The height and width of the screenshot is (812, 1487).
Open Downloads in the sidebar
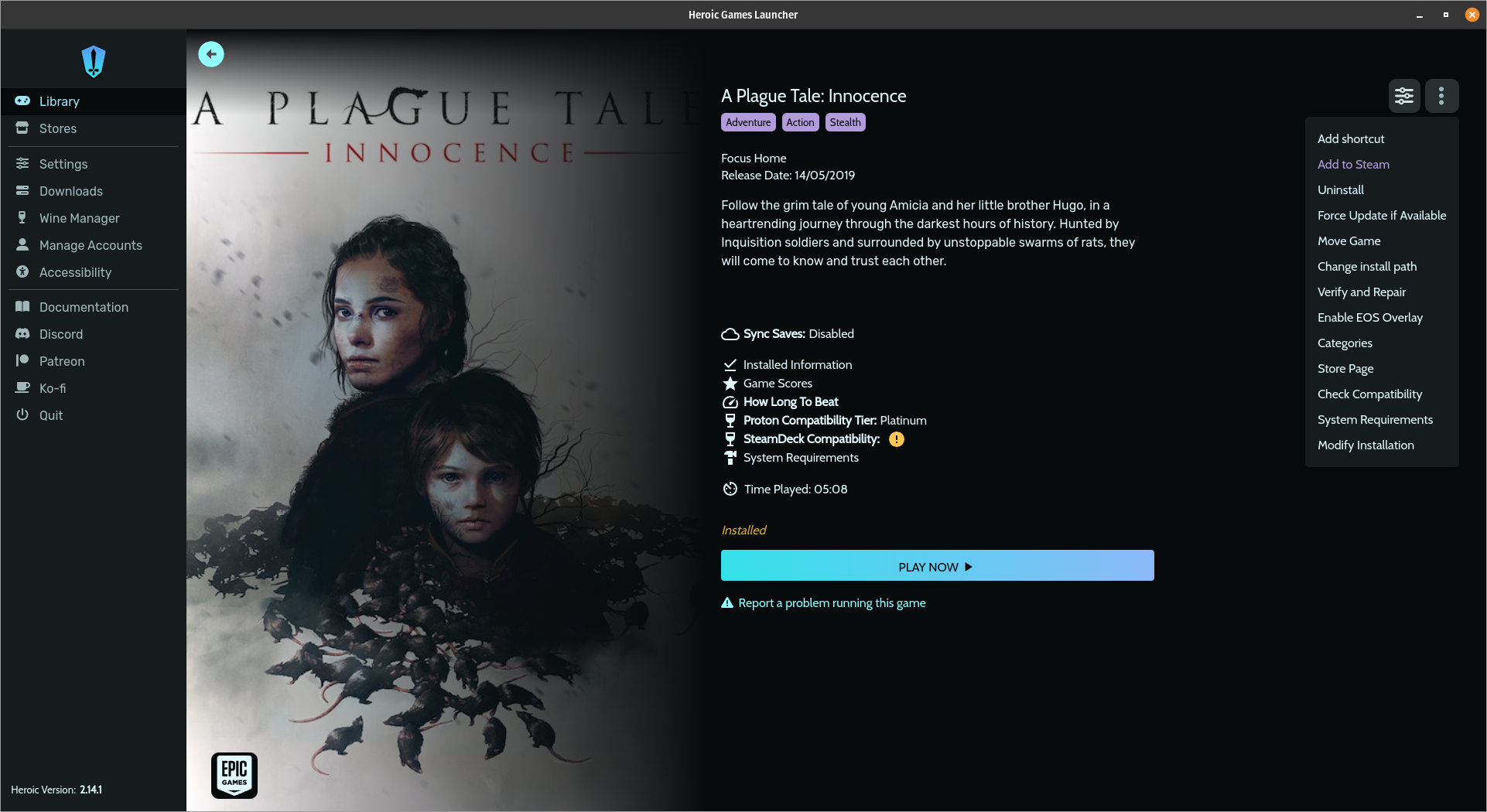click(x=70, y=191)
